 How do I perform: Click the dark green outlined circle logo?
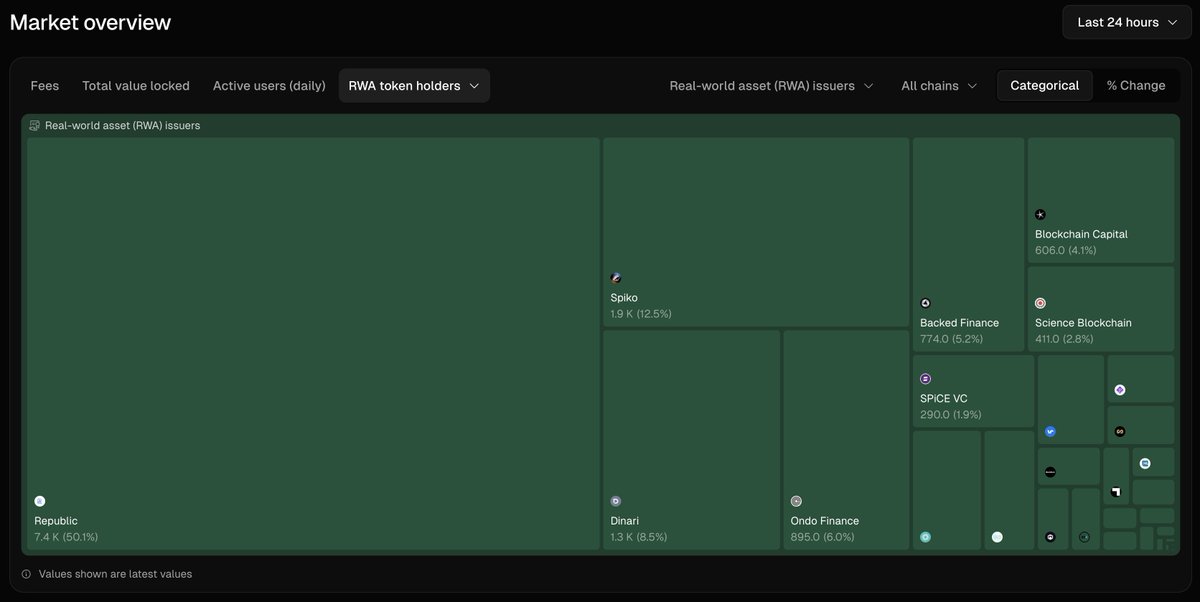(x=1084, y=537)
